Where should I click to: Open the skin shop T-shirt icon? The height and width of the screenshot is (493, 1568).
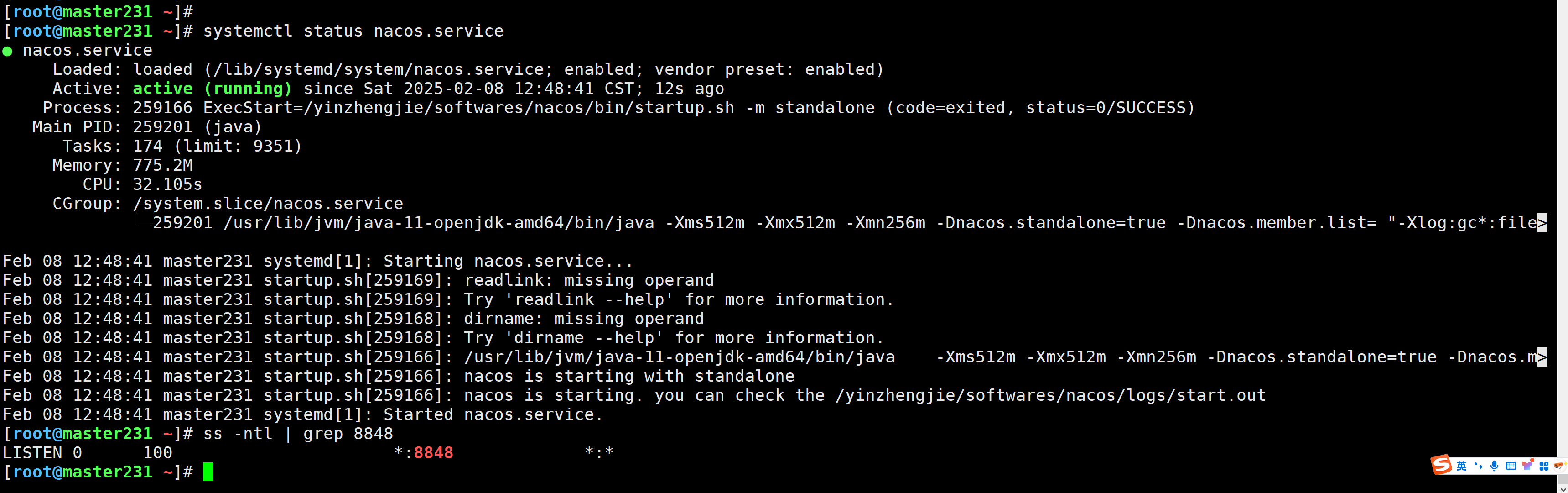pyautogui.click(x=1527, y=466)
